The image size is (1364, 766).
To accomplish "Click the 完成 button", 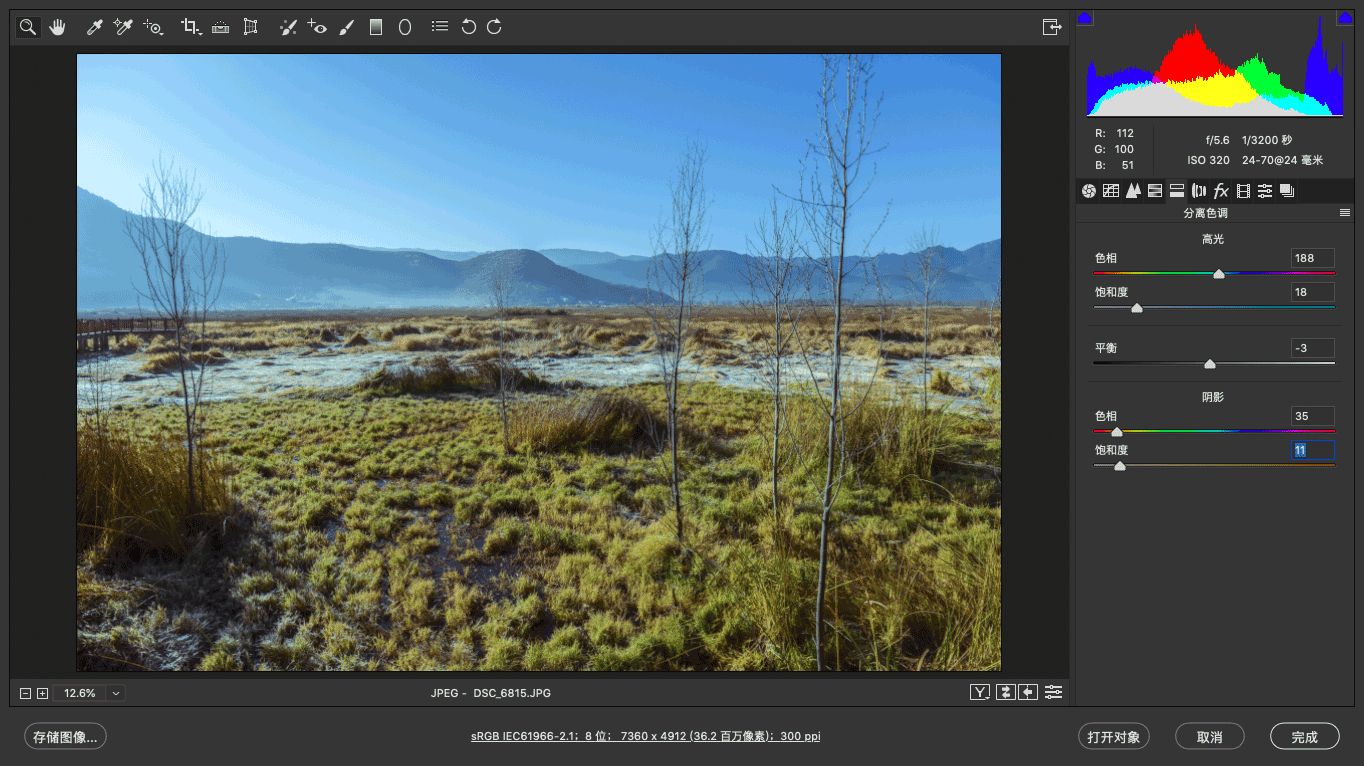I will pos(1305,737).
